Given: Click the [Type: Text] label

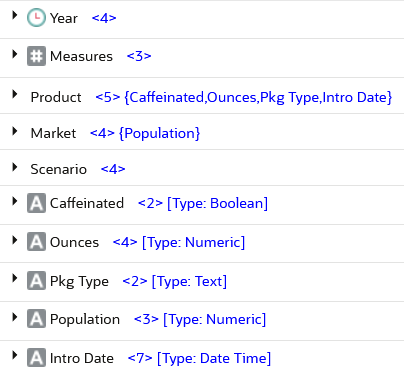Looking at the screenshot, I should (x=189, y=282).
